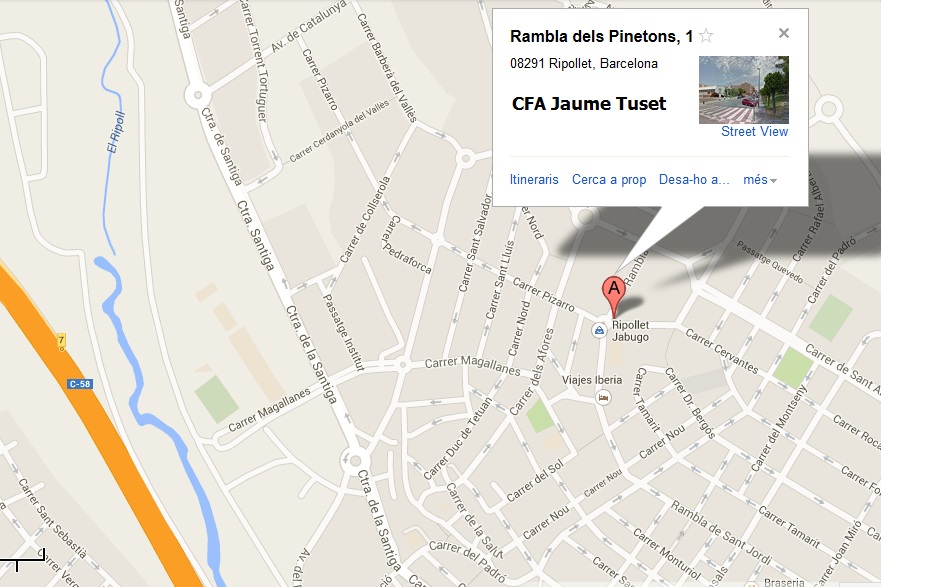942x587 pixels.
Task: Click the roundabout on Ctra. de la Santiga
Action: tap(354, 461)
